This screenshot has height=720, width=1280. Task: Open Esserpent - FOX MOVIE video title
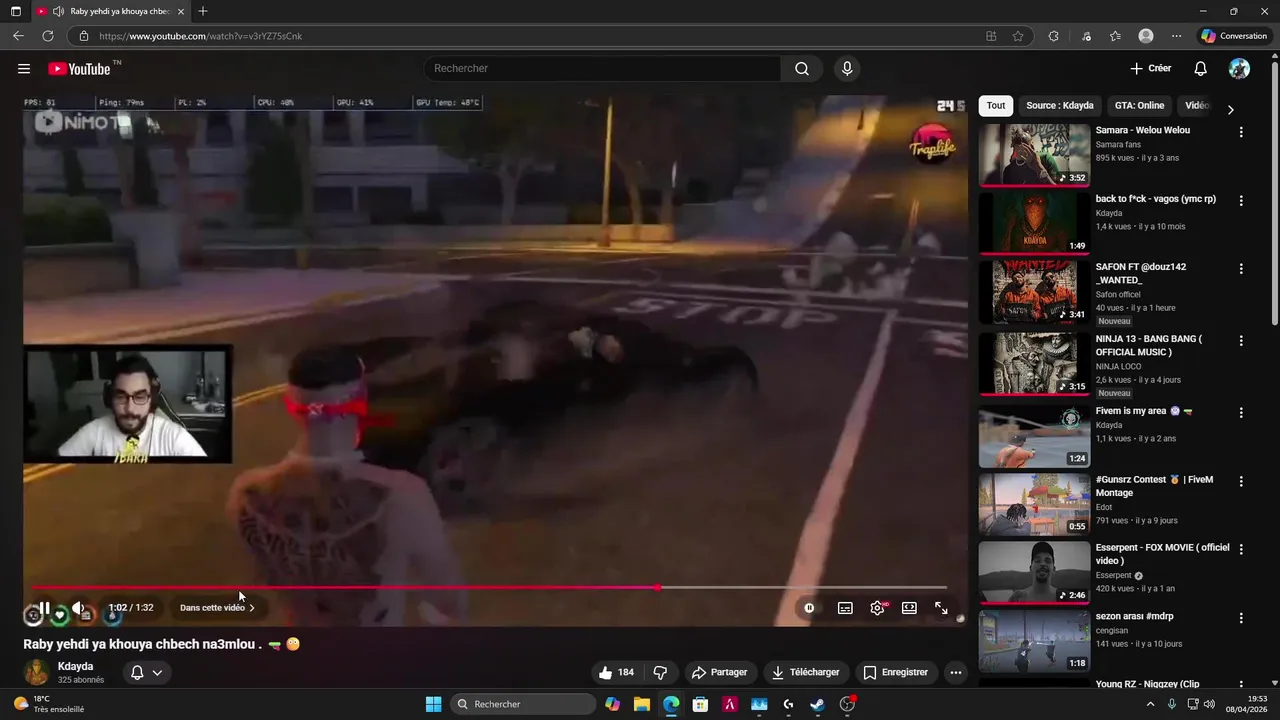click(x=1162, y=554)
